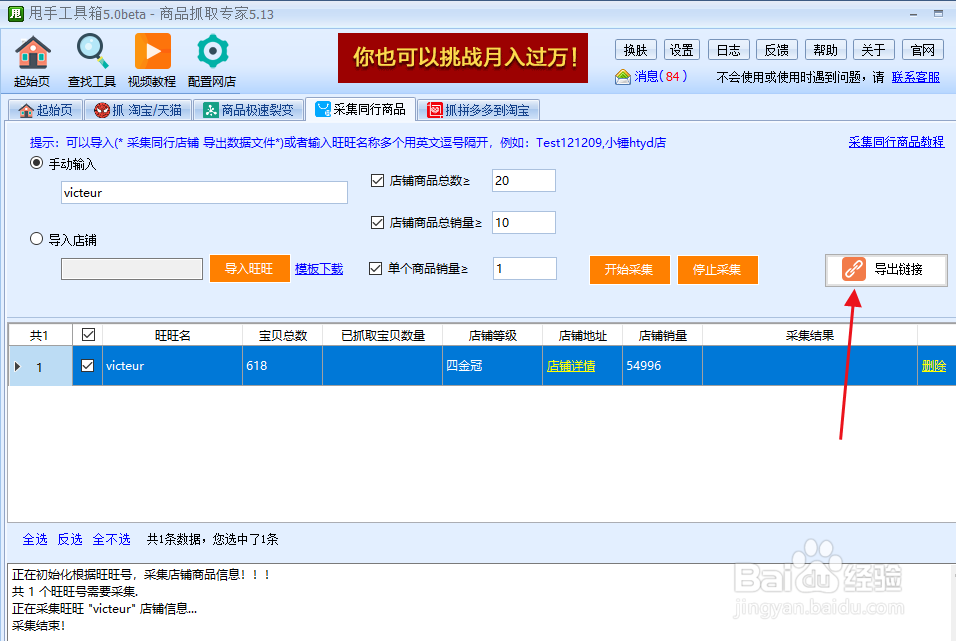Open the 视频教程 video tutorial icon
This screenshot has width=956, height=641.
(x=152, y=50)
